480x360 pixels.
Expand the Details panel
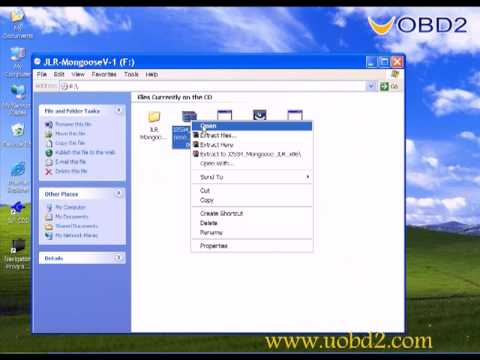(118, 258)
